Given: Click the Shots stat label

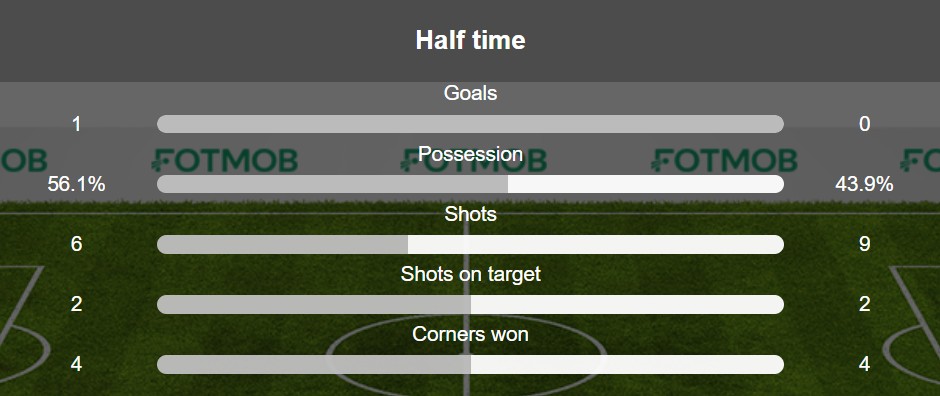Looking at the screenshot, I should (x=470, y=214).
